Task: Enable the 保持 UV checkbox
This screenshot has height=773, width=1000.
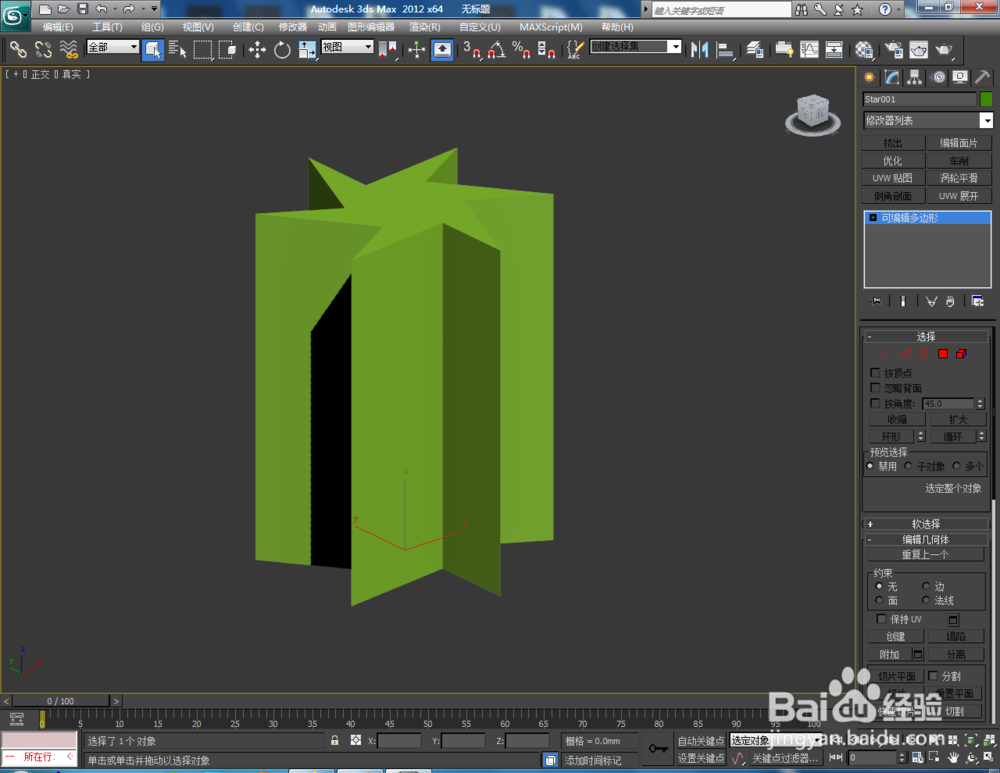Action: 881,619
